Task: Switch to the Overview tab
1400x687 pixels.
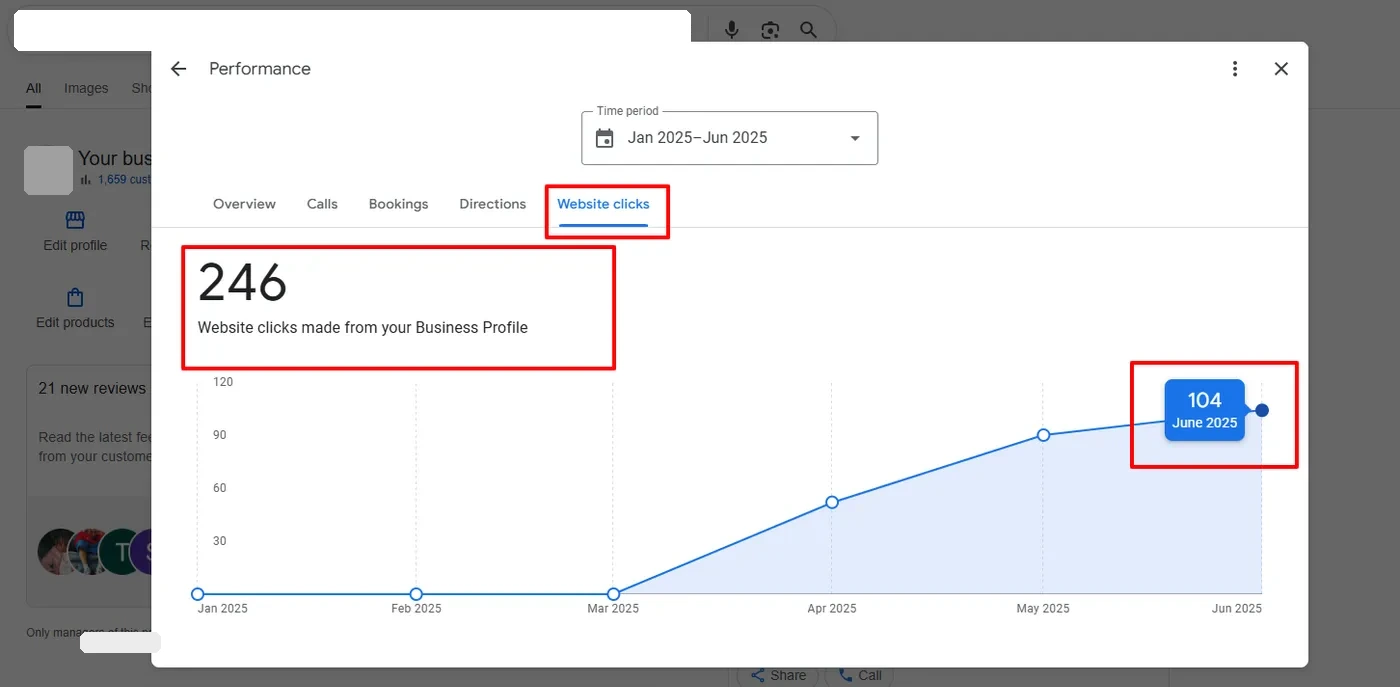Action: [x=244, y=204]
